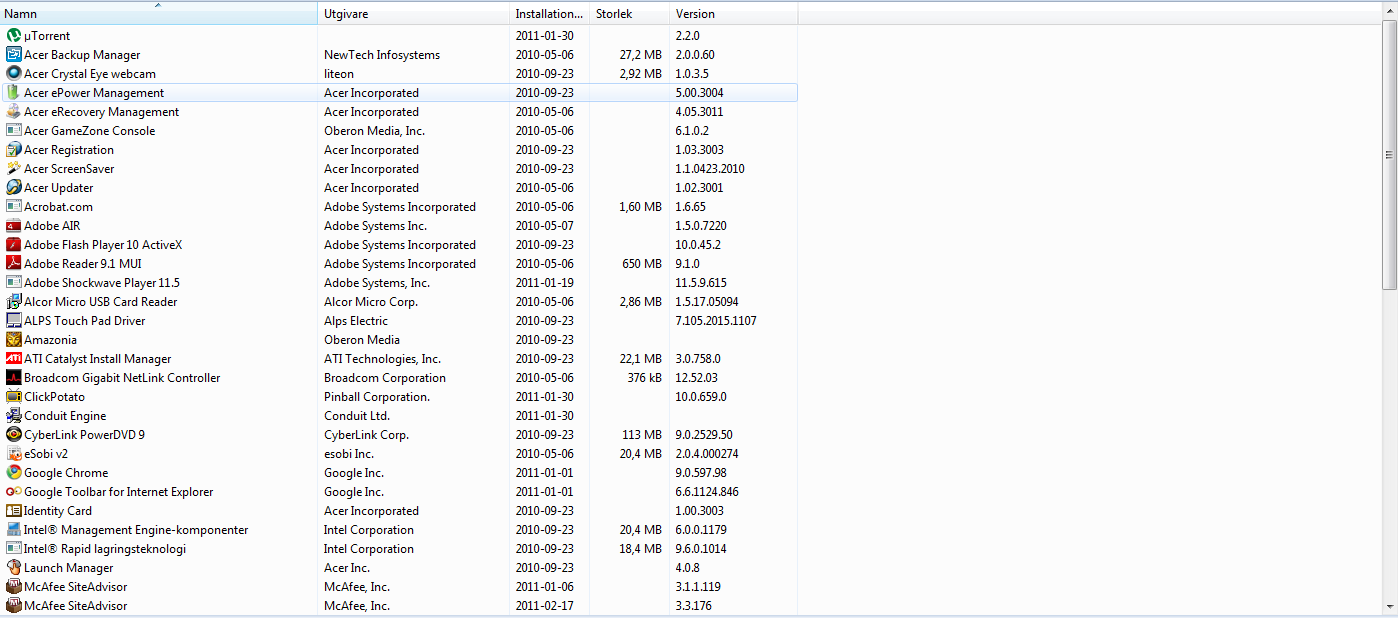
Task: Click the liteon publisher cell
Action: pos(339,74)
